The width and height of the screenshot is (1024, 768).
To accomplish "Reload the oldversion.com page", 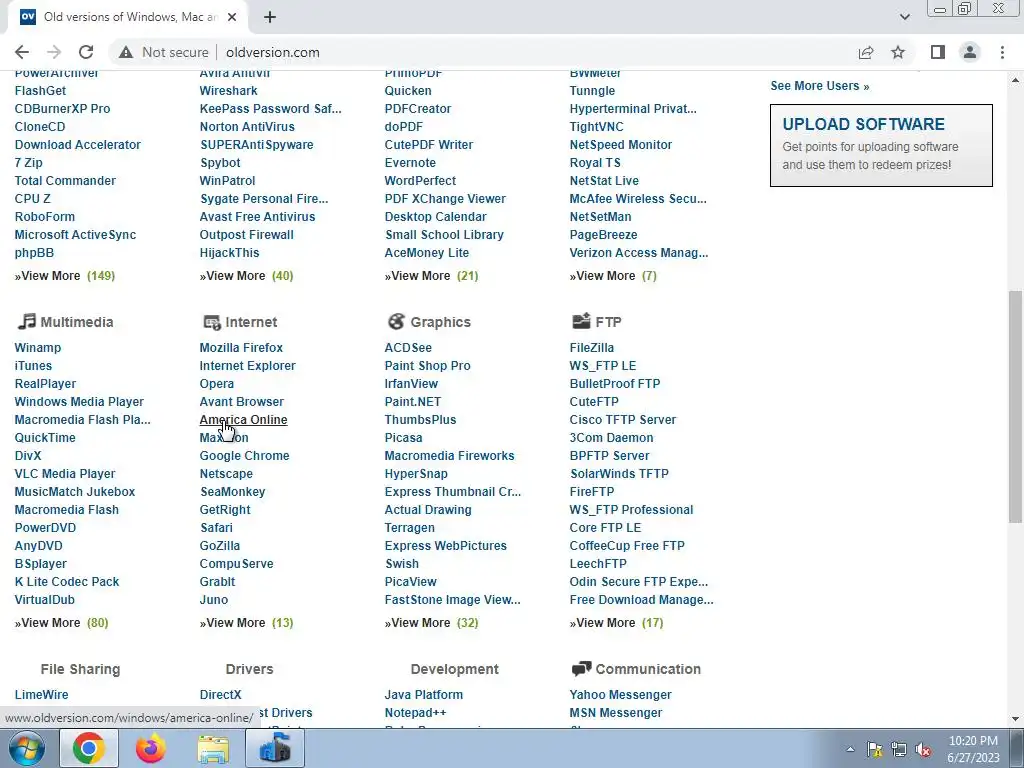I will [x=86, y=52].
